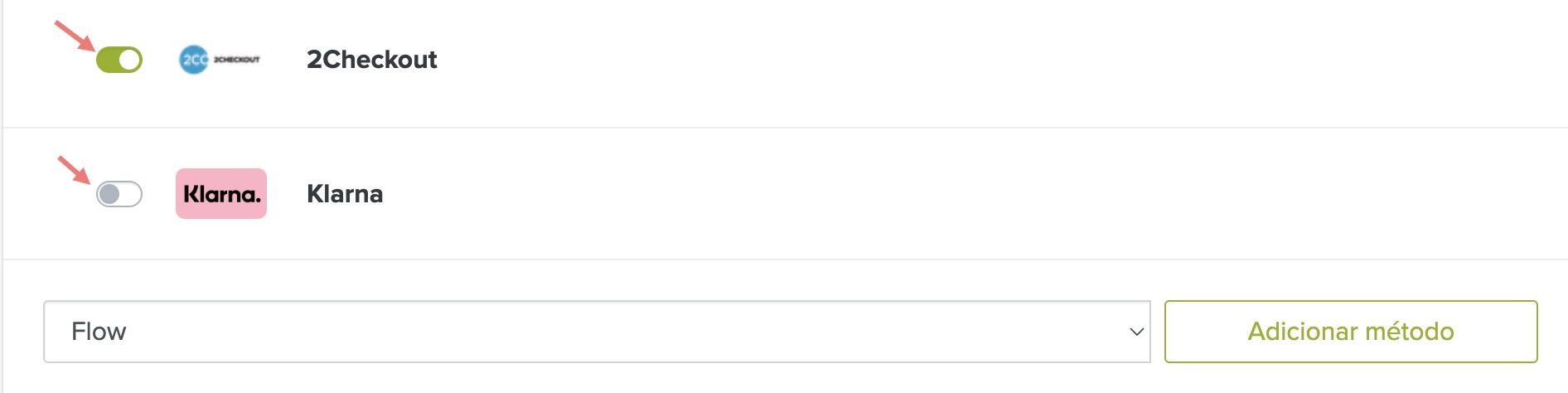
Task: Click the 2Checkout logo icon
Action: [220, 60]
